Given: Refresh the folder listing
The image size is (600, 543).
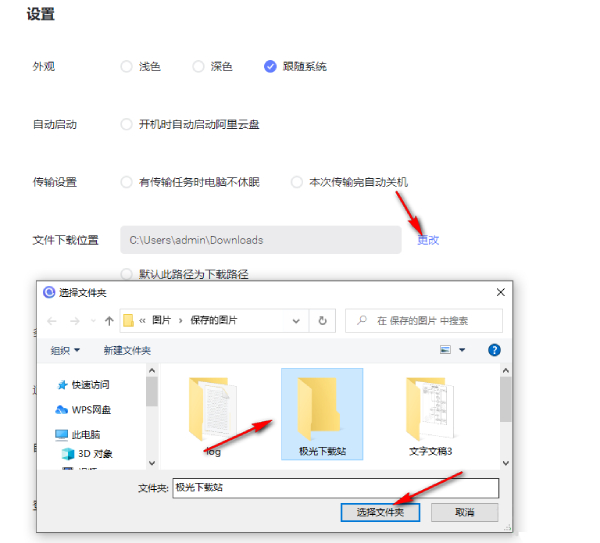Looking at the screenshot, I should pyautogui.click(x=322, y=321).
